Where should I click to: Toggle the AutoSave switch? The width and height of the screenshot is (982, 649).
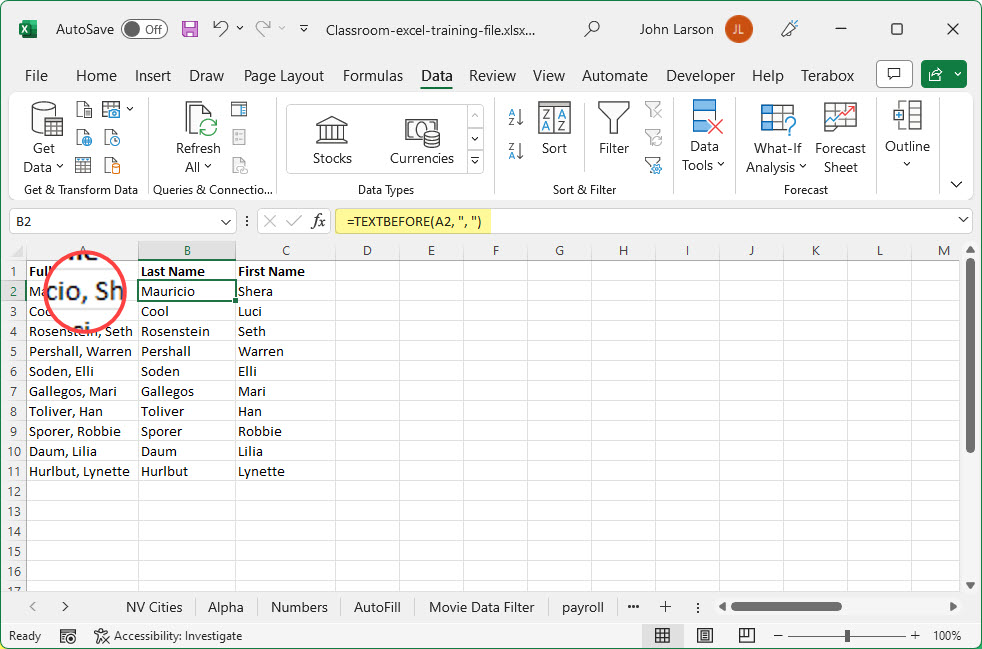pos(144,30)
